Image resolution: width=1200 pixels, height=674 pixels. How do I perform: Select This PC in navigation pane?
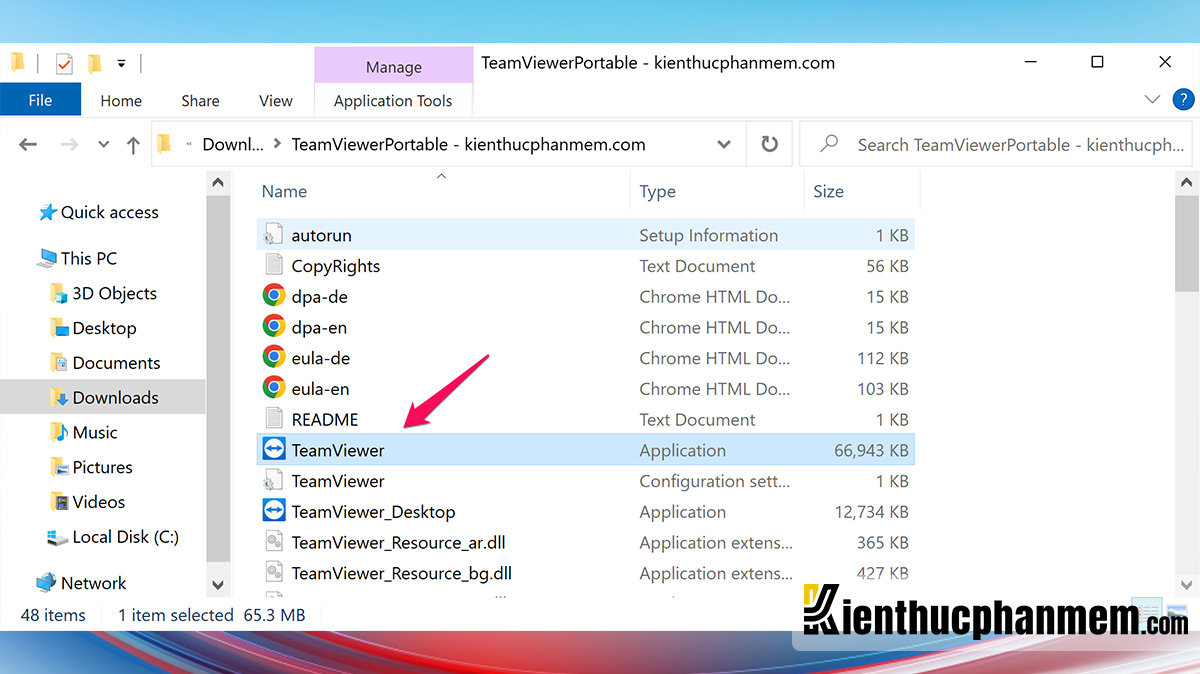pyautogui.click(x=88, y=258)
